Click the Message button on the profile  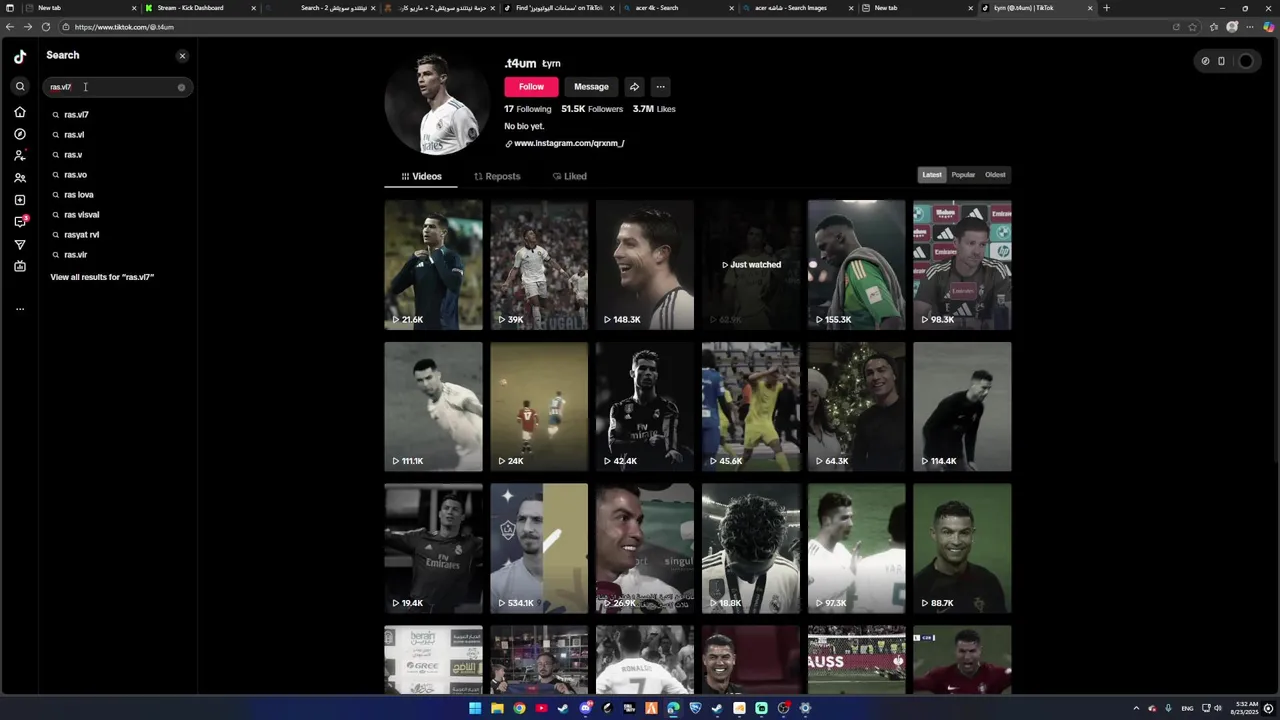click(591, 87)
